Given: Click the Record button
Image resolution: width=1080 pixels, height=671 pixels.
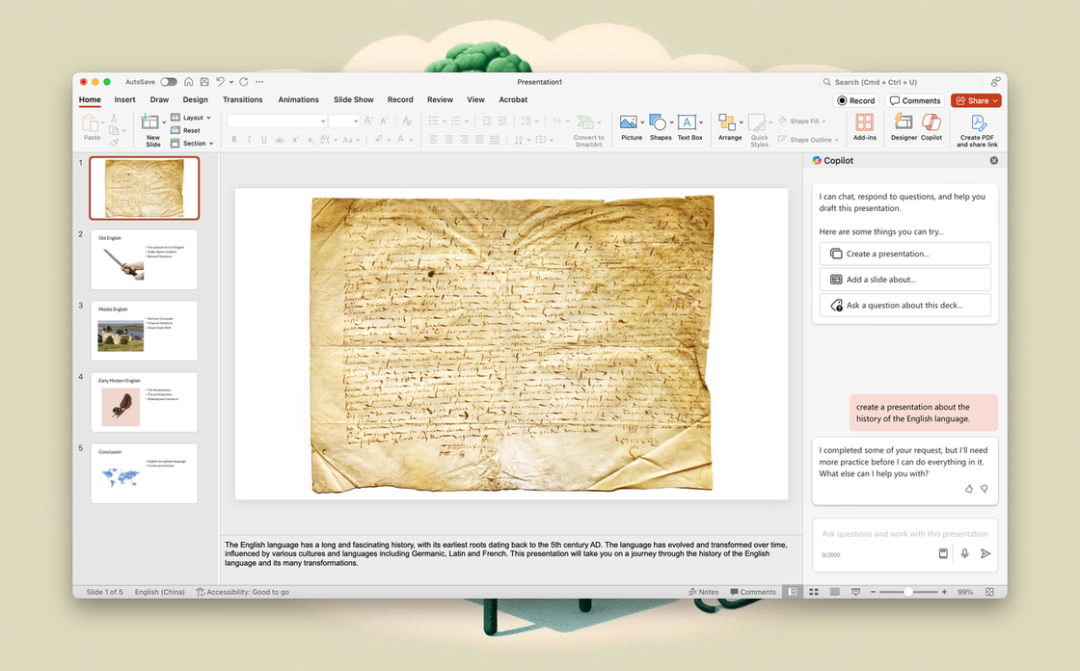Looking at the screenshot, I should [855, 101].
